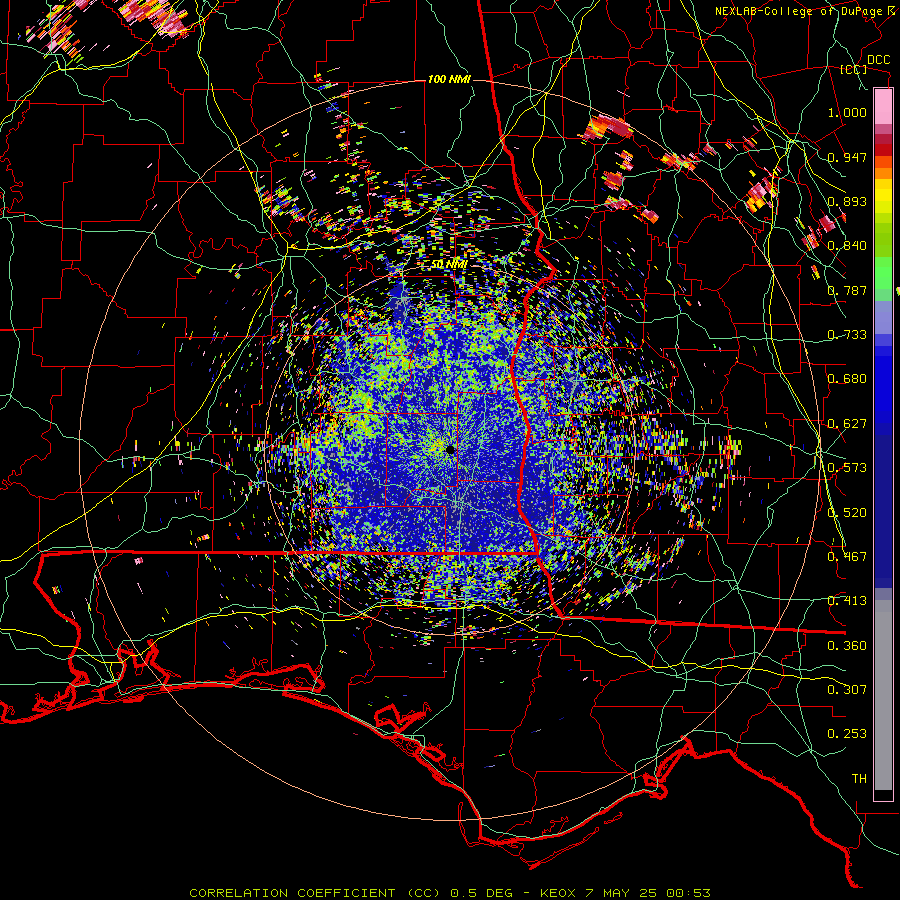Image resolution: width=900 pixels, height=900 pixels.
Task: Click the 100 NMI range ring label
Action: click(x=449, y=79)
